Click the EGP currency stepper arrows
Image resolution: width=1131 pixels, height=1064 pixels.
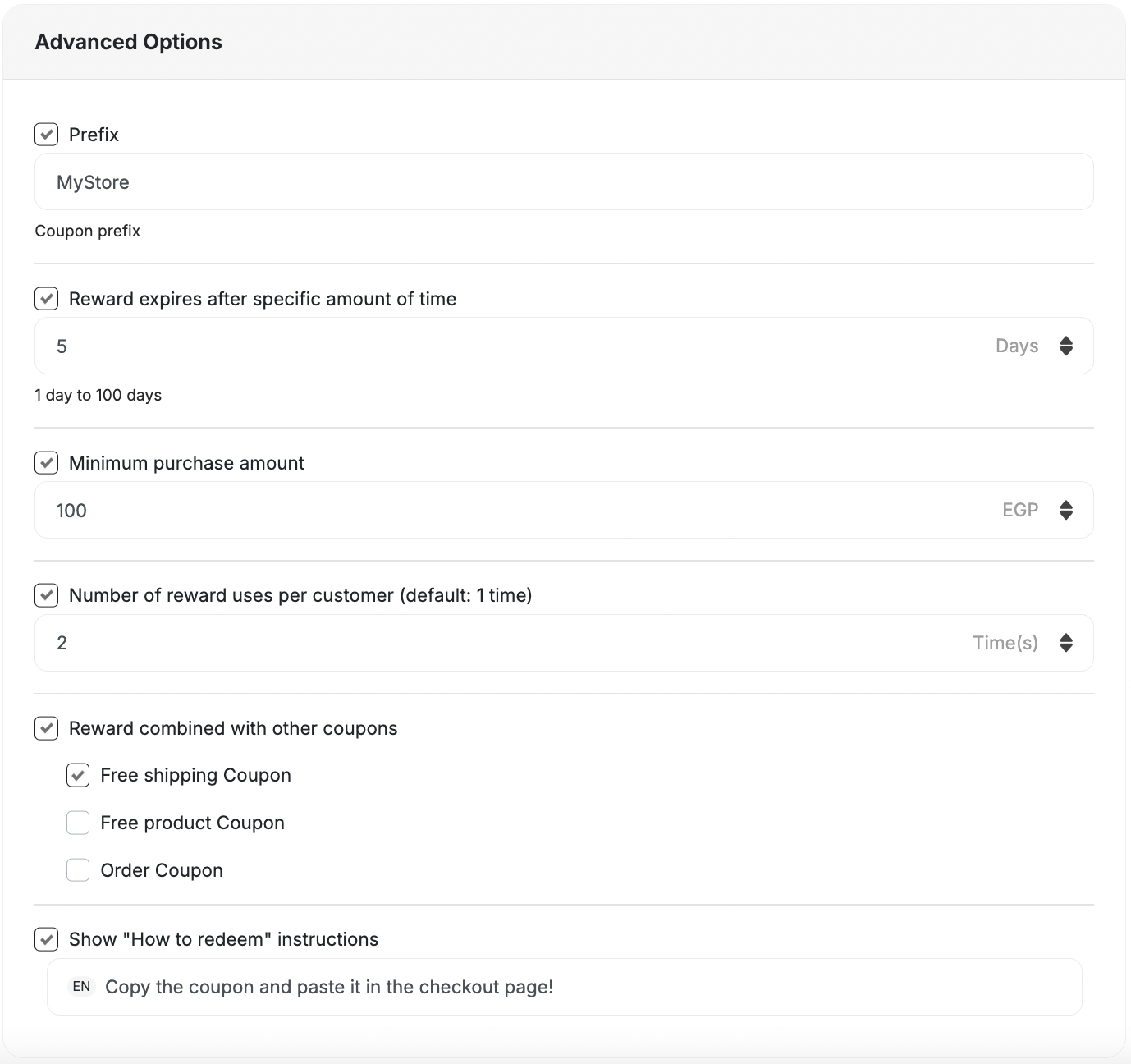(x=1066, y=510)
